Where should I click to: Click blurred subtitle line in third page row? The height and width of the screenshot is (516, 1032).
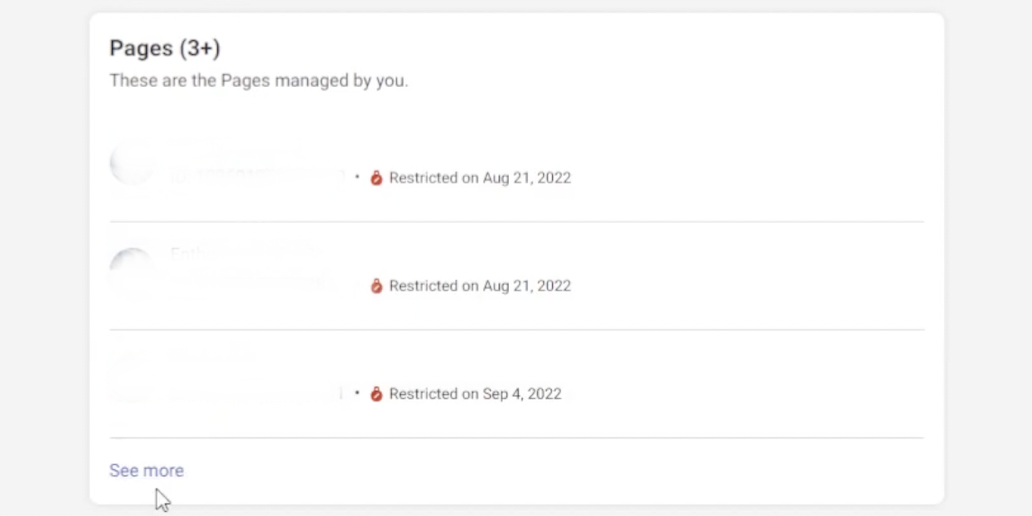tap(257, 394)
